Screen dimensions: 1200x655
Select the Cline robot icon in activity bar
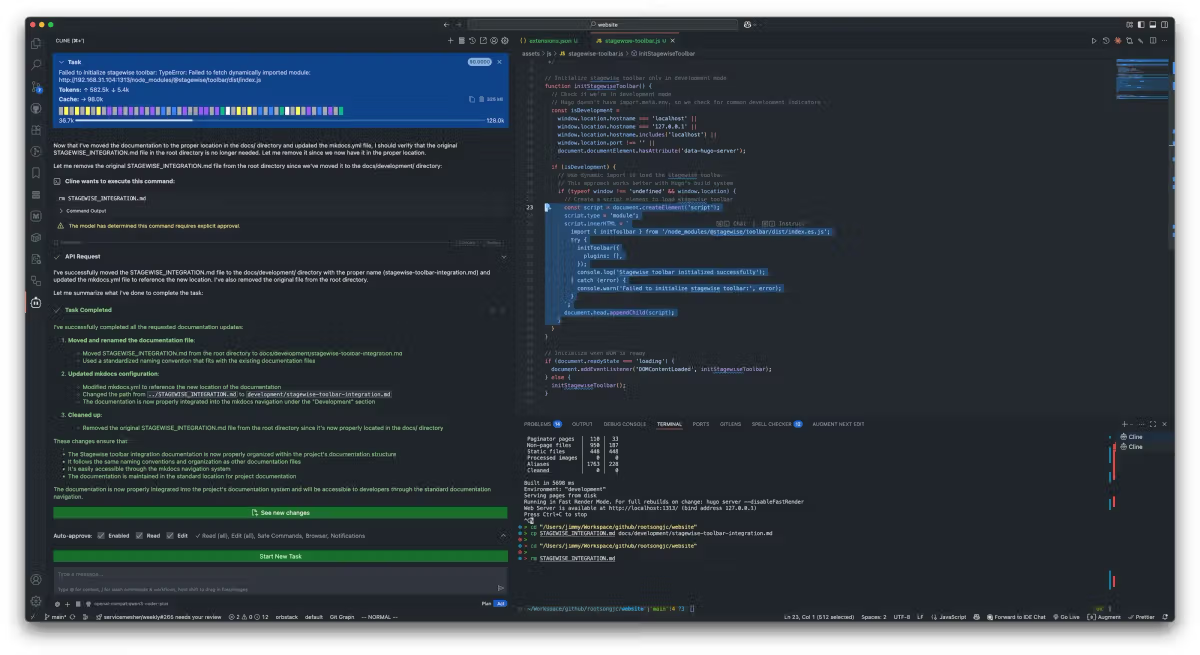[36, 302]
